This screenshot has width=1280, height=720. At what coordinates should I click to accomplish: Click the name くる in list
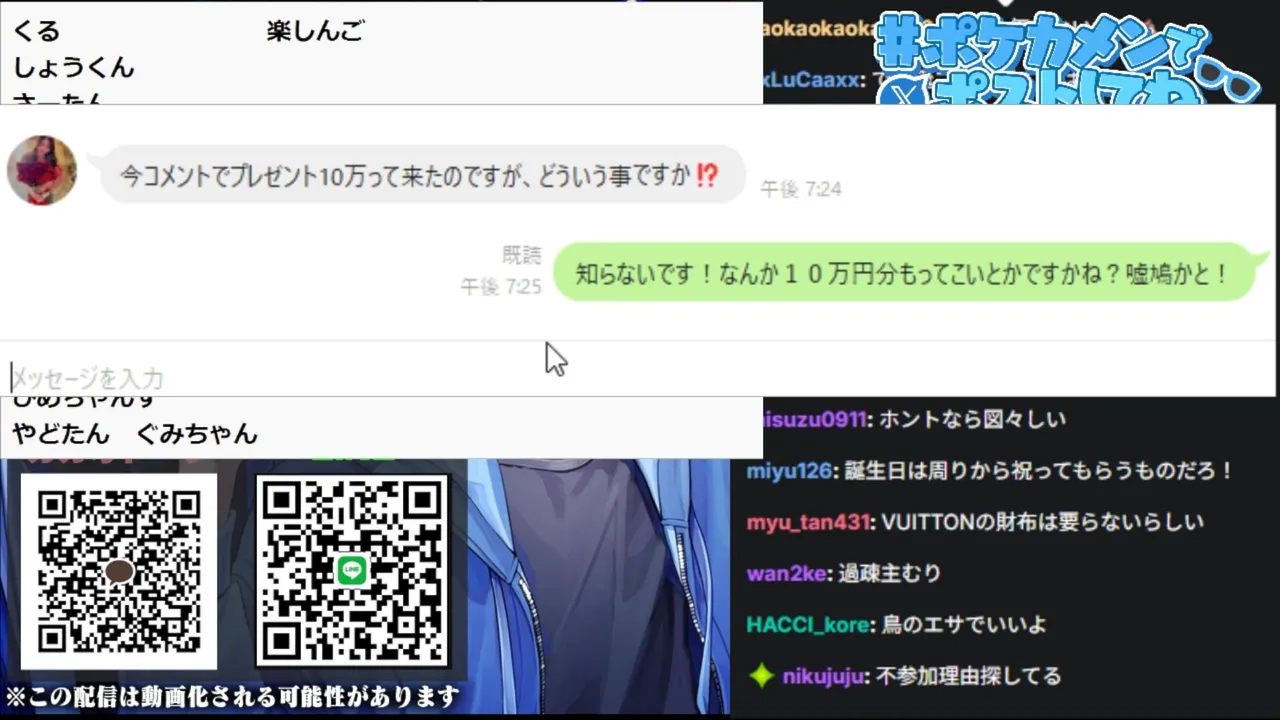(36, 32)
